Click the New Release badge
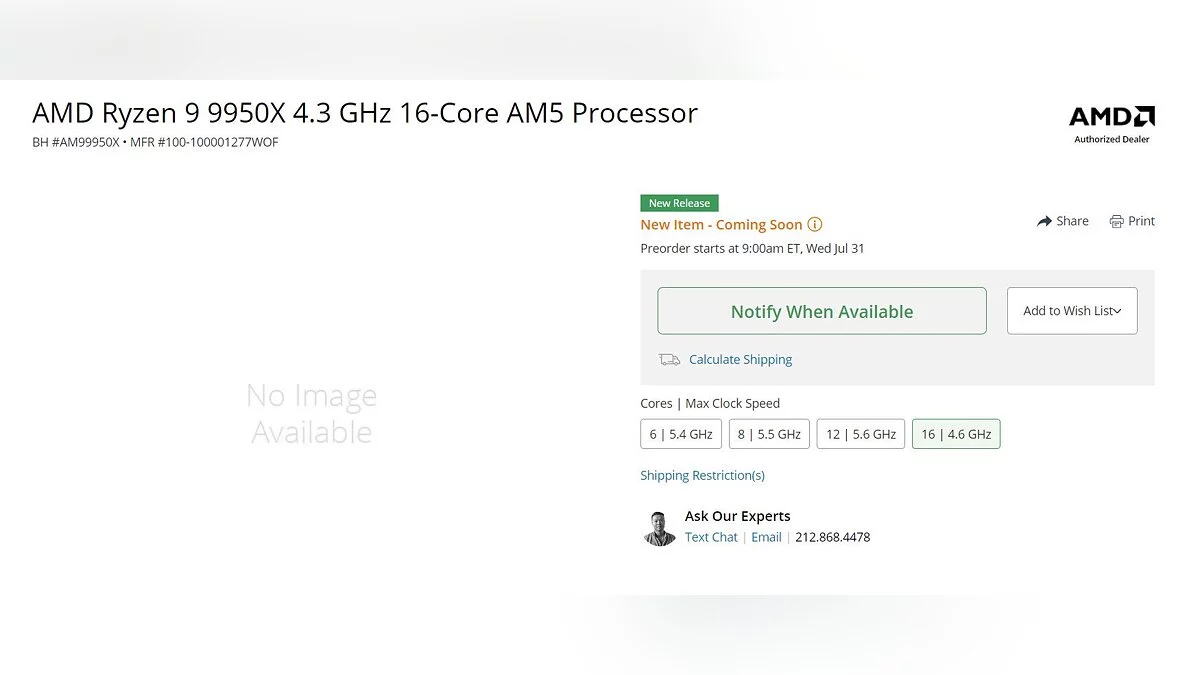Viewport: 1200px width, 675px height. [679, 203]
